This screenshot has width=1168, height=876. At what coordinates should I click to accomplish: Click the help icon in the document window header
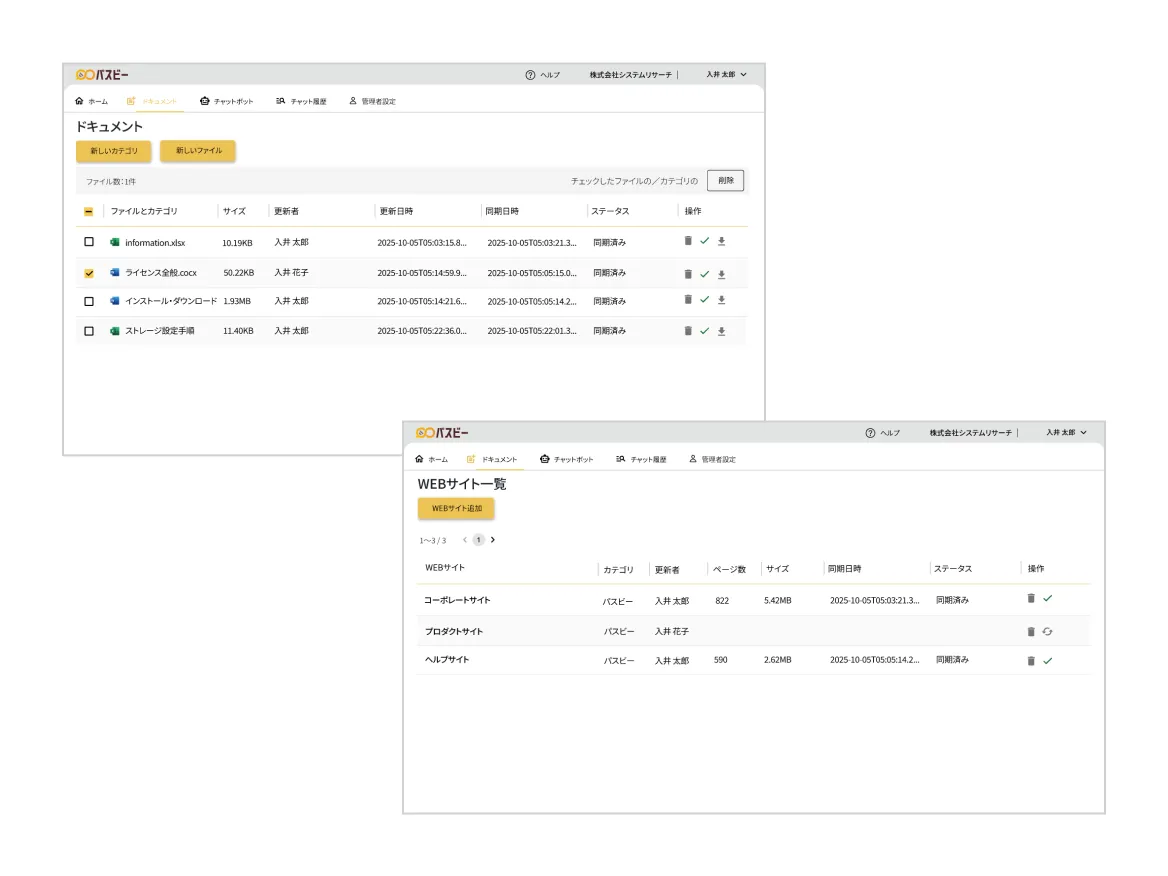point(531,75)
